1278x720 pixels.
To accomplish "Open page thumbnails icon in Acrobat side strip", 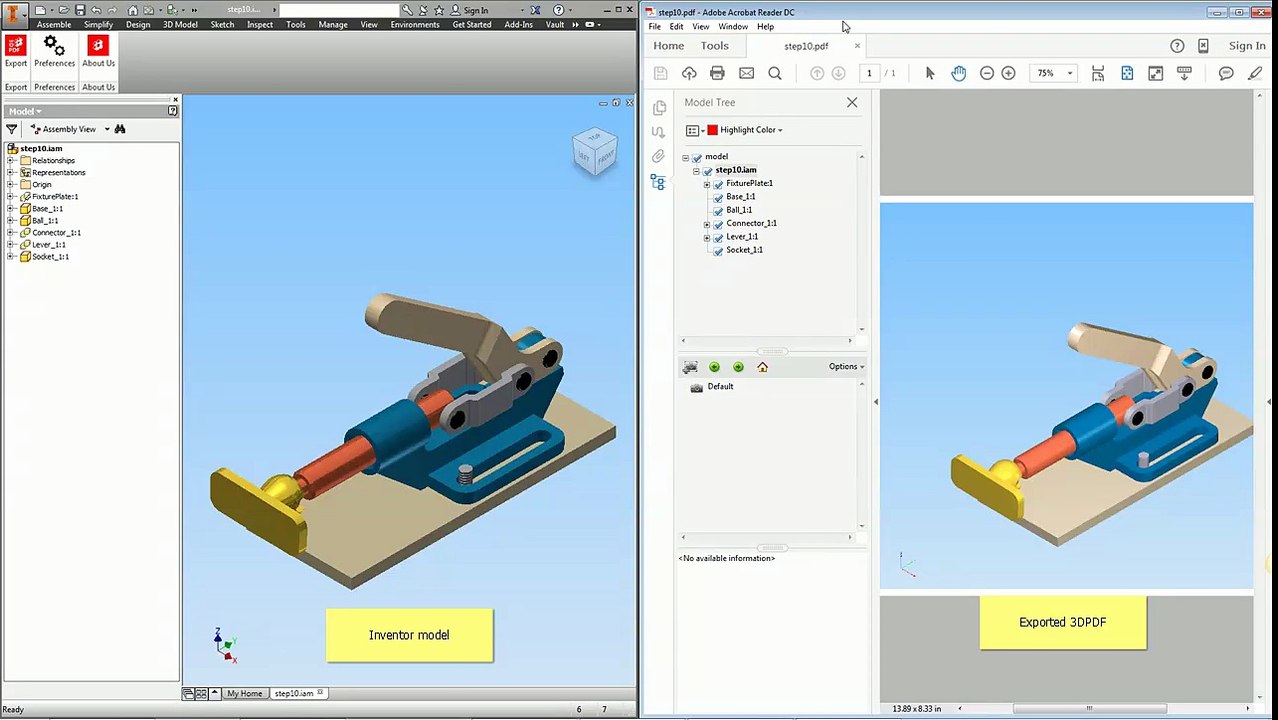I will coord(658,108).
